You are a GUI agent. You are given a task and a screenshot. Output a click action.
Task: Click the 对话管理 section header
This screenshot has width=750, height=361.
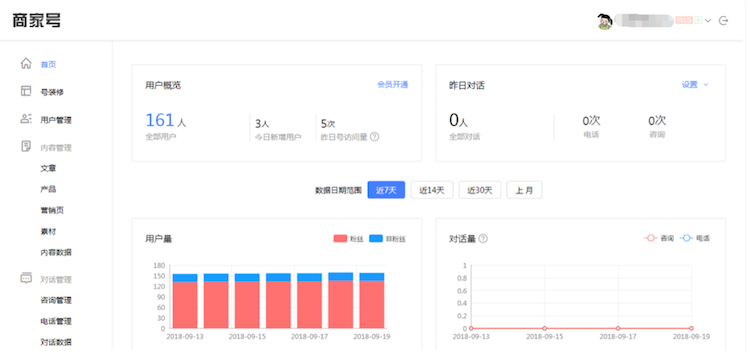tap(56, 280)
